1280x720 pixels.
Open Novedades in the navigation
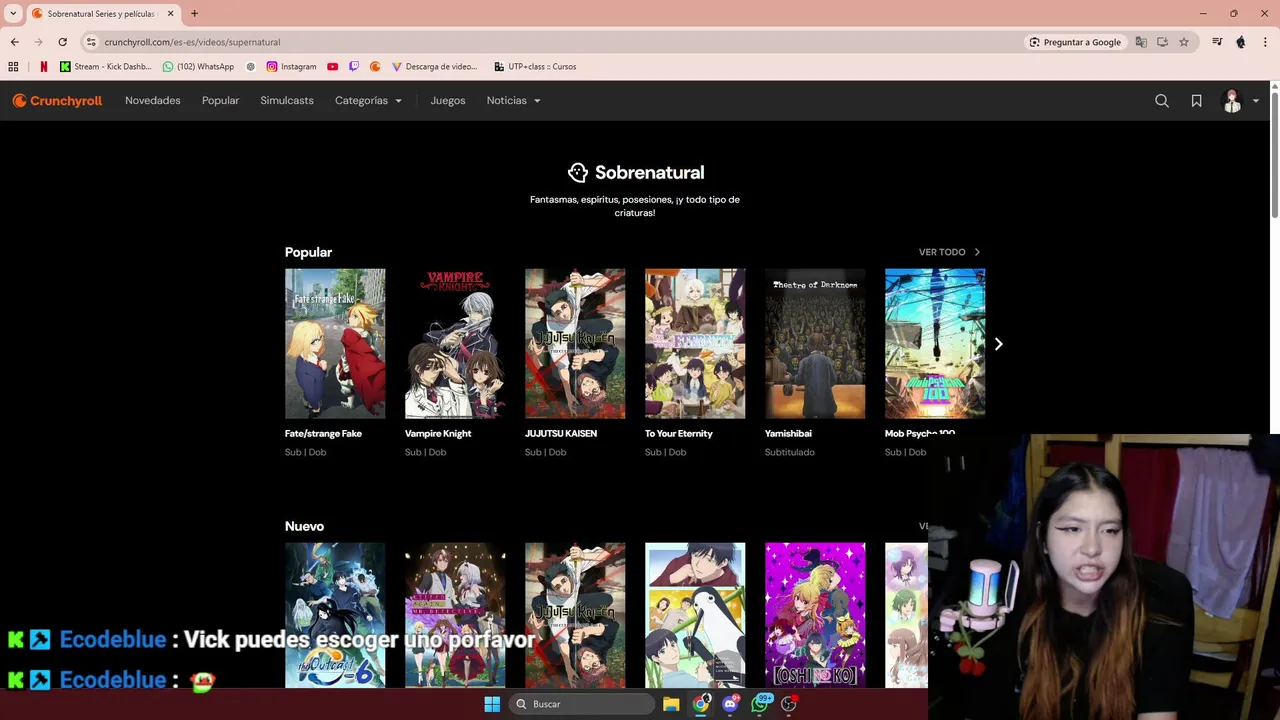point(153,101)
